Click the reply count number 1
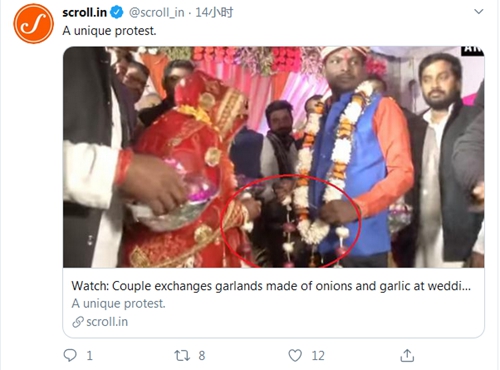 click(x=89, y=356)
